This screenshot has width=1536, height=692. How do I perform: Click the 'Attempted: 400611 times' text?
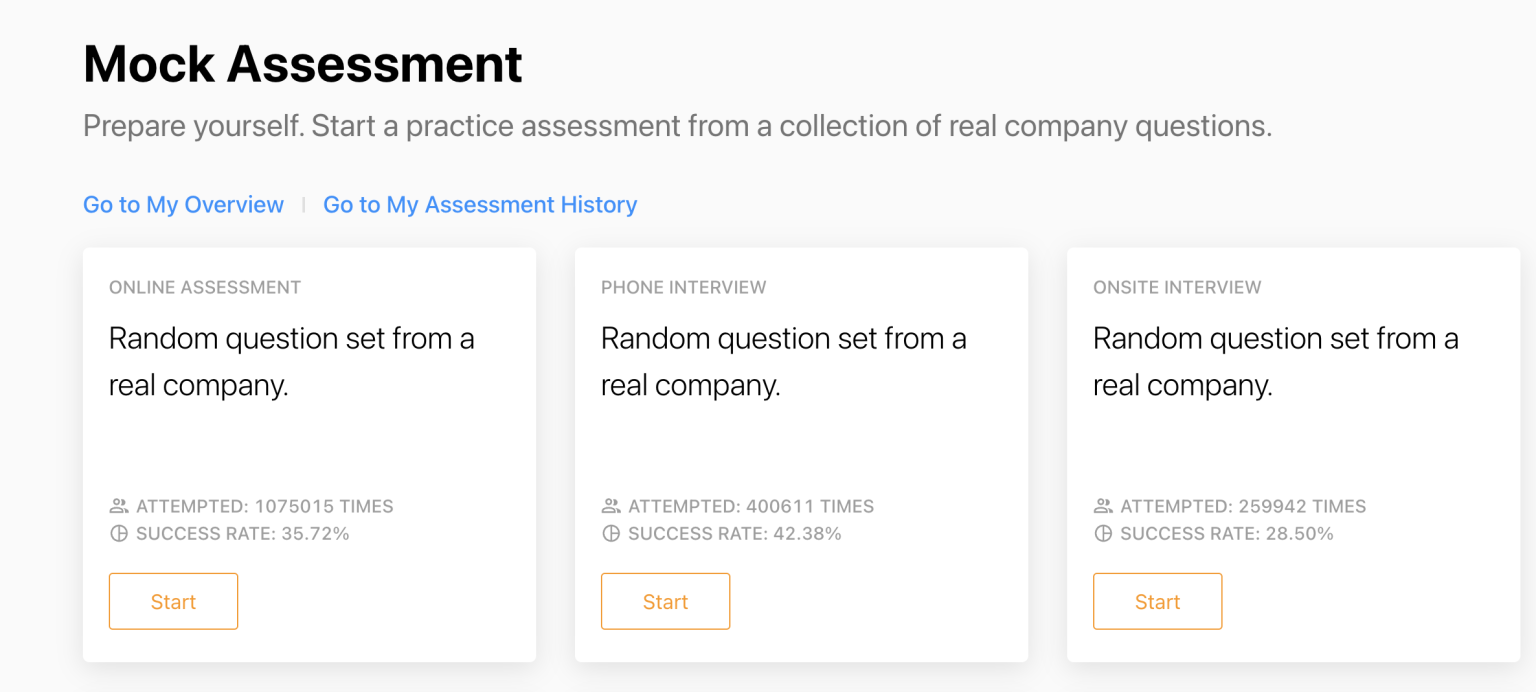(751, 506)
